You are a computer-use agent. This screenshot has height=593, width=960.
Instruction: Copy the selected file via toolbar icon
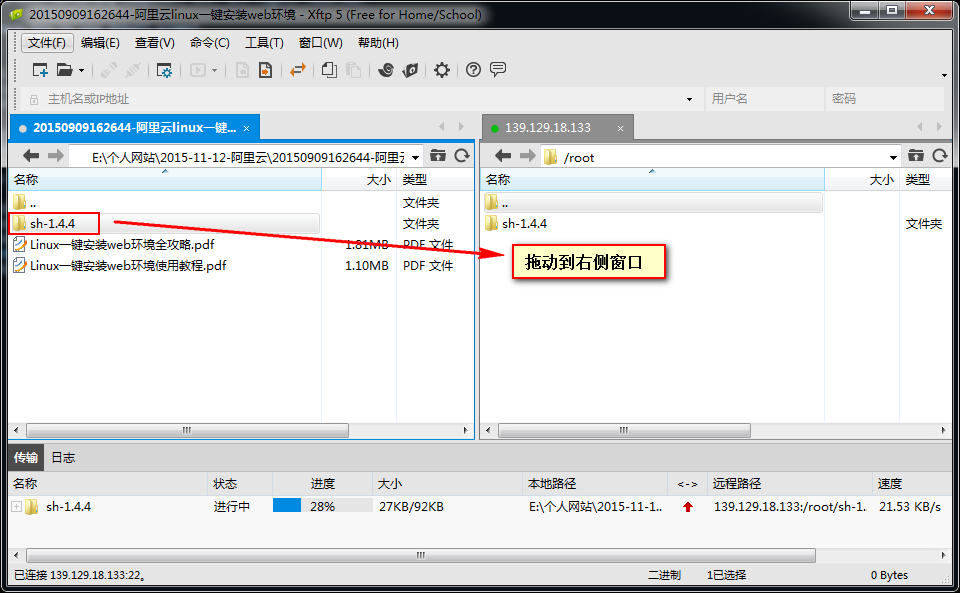point(328,70)
